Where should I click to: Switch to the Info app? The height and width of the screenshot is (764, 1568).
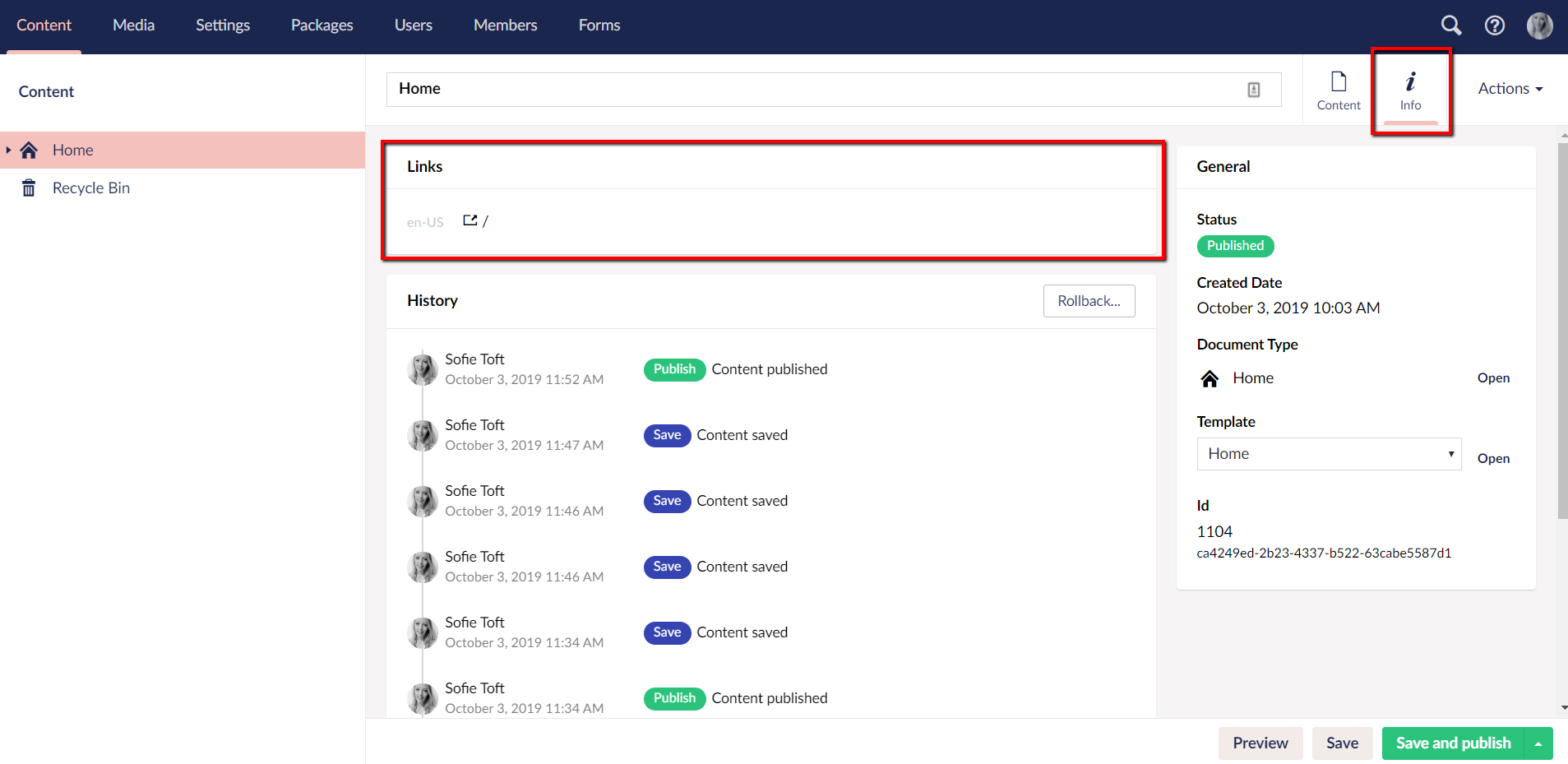[x=1411, y=90]
